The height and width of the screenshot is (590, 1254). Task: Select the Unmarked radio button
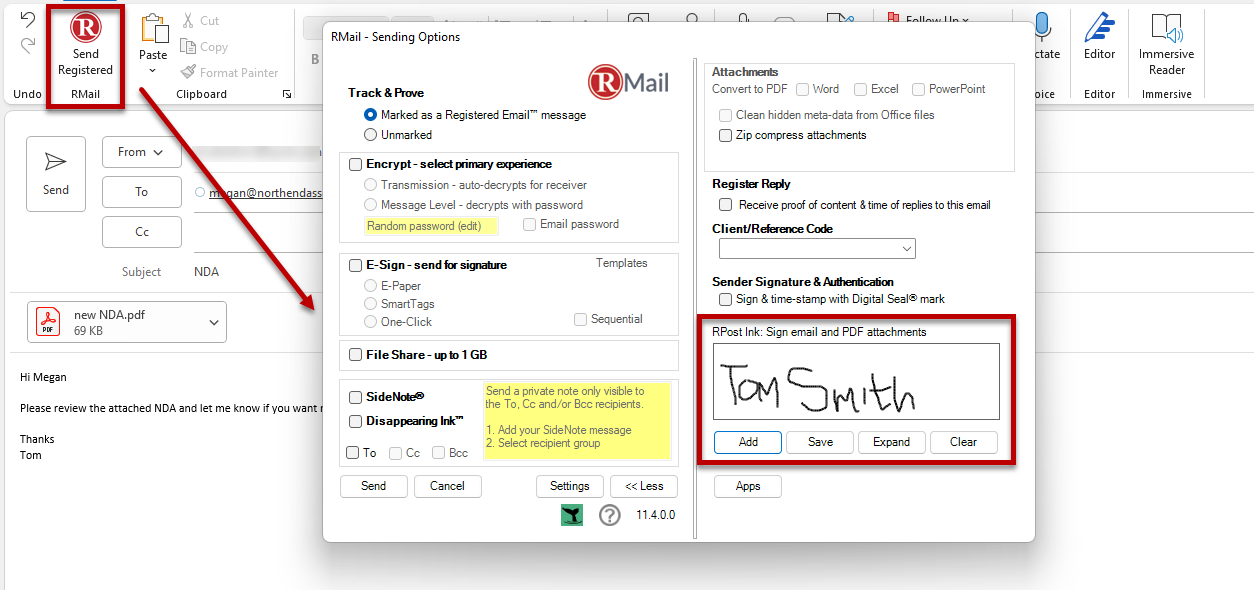371,134
